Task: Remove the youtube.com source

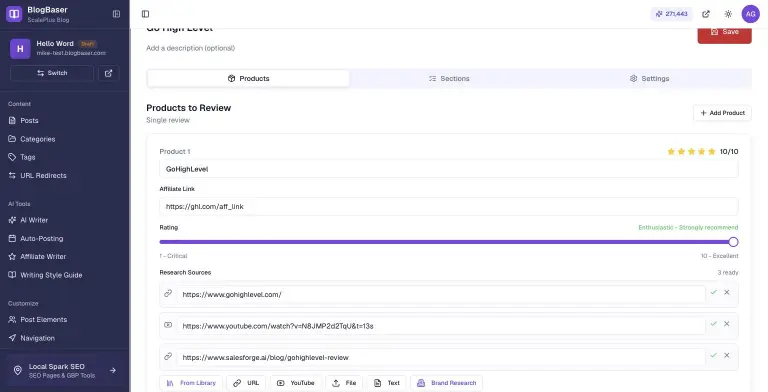Action: coord(727,324)
